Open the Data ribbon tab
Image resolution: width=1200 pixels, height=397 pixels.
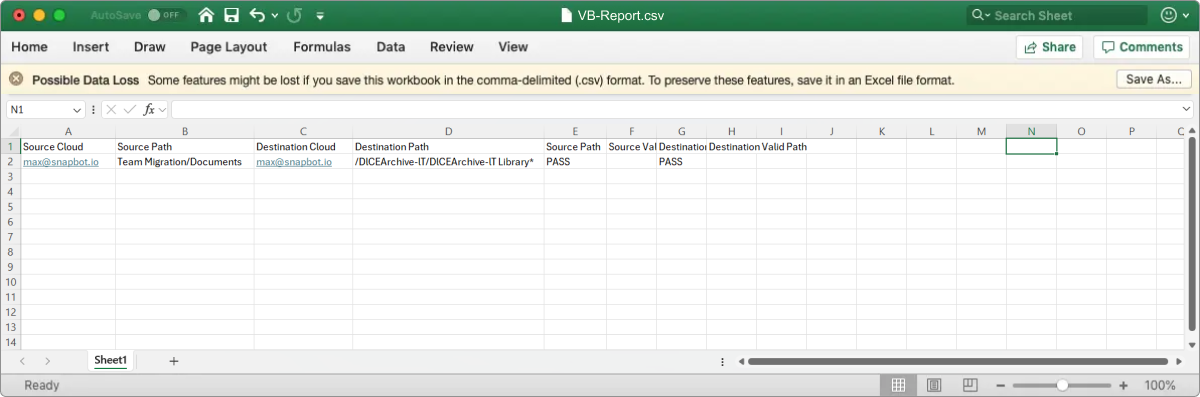[x=391, y=47]
